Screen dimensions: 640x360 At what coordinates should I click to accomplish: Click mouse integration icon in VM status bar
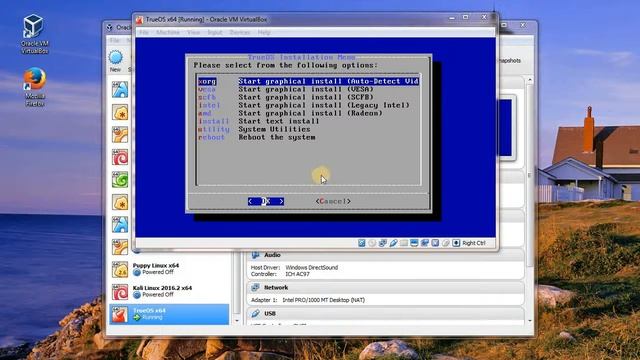(446, 243)
